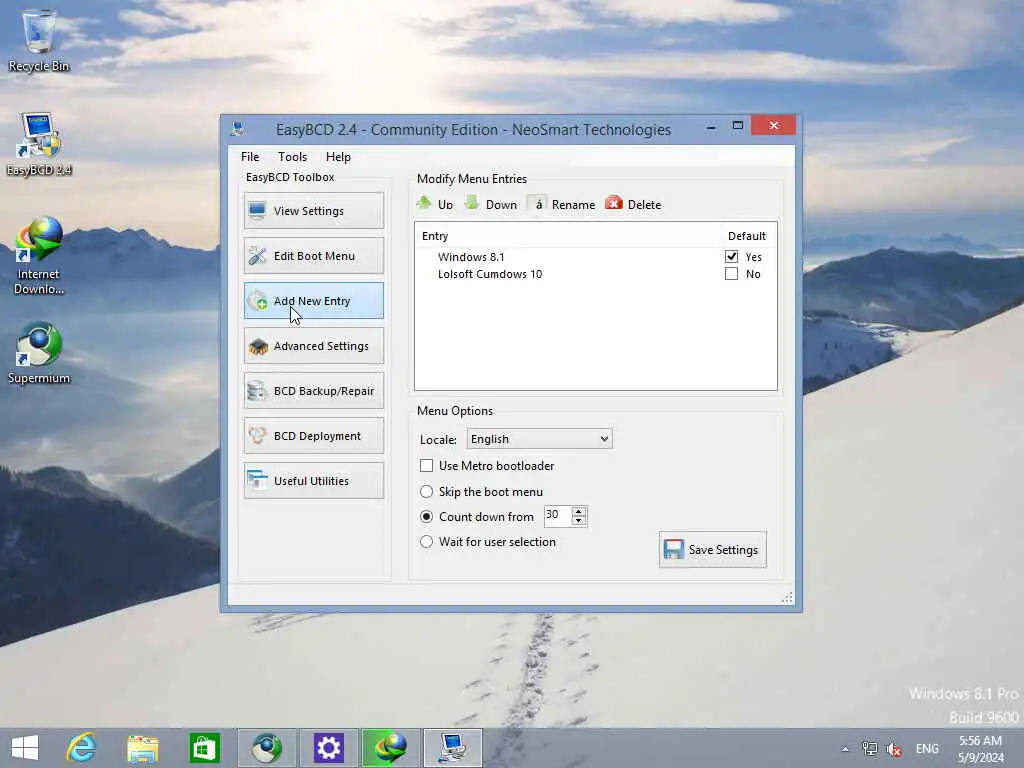Viewport: 1024px width, 768px height.
Task: Switch to Supermium browser in taskbar
Action: (266, 748)
